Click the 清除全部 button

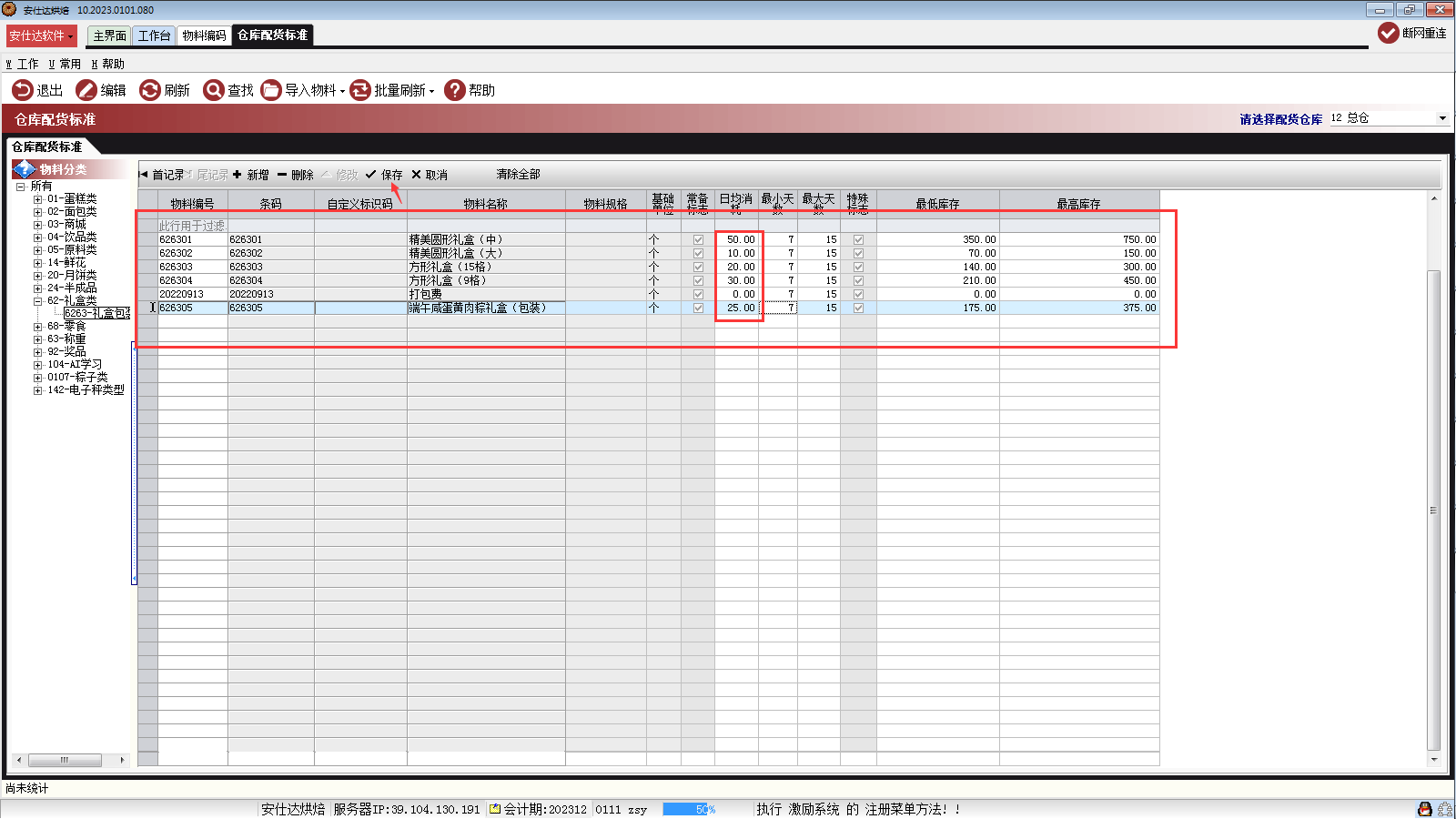(x=518, y=175)
